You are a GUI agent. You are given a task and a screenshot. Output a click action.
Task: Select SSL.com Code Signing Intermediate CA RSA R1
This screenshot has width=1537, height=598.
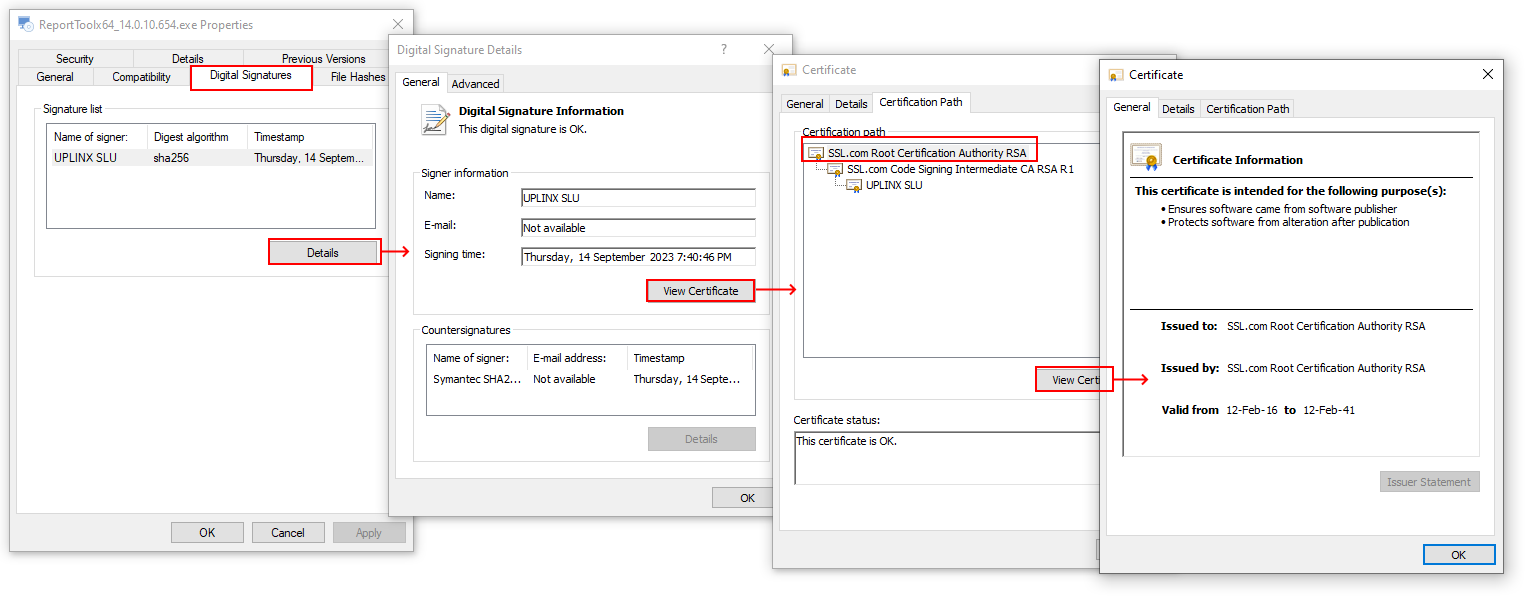(x=959, y=170)
